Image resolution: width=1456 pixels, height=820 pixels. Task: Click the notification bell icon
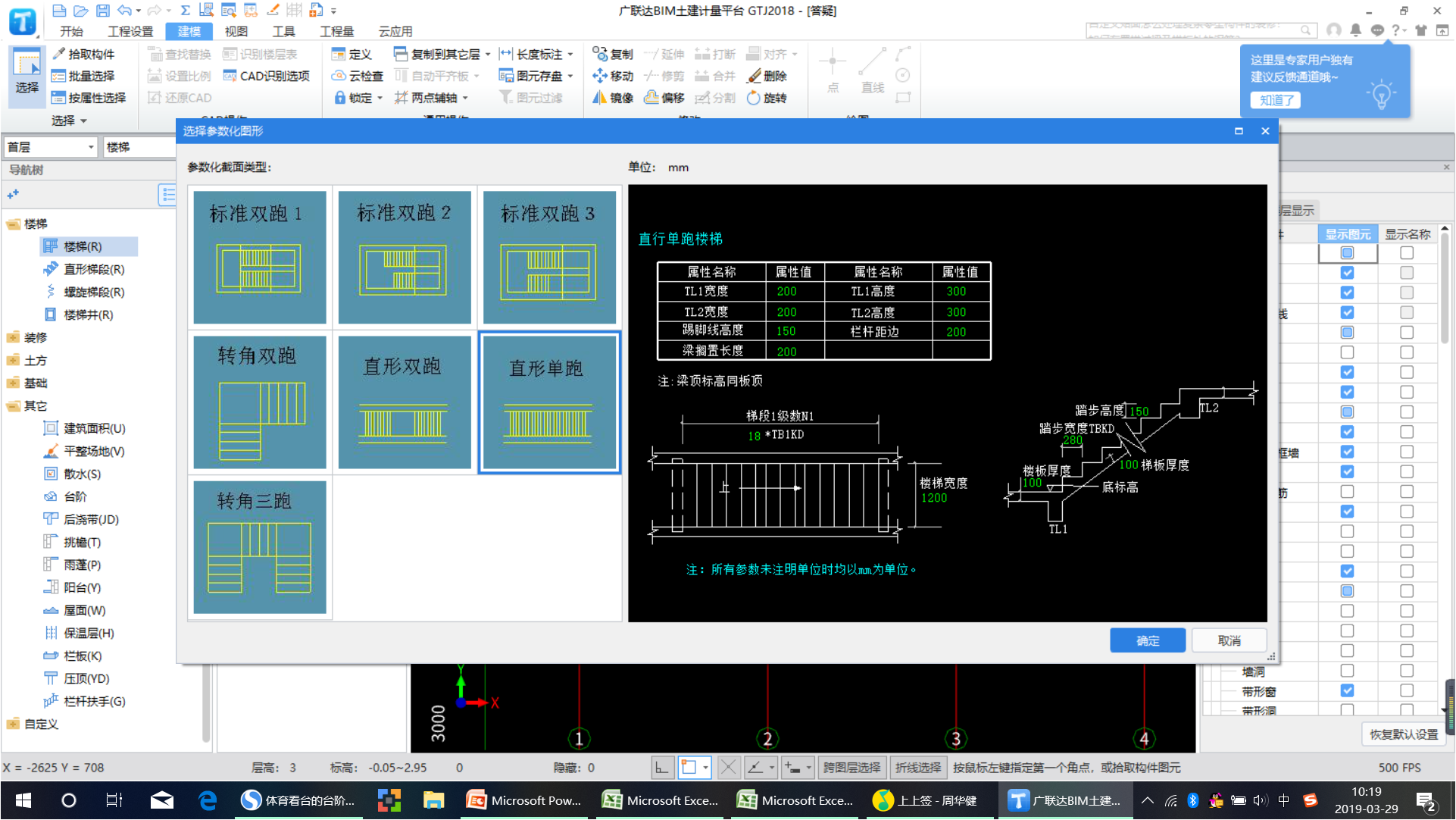1356,30
